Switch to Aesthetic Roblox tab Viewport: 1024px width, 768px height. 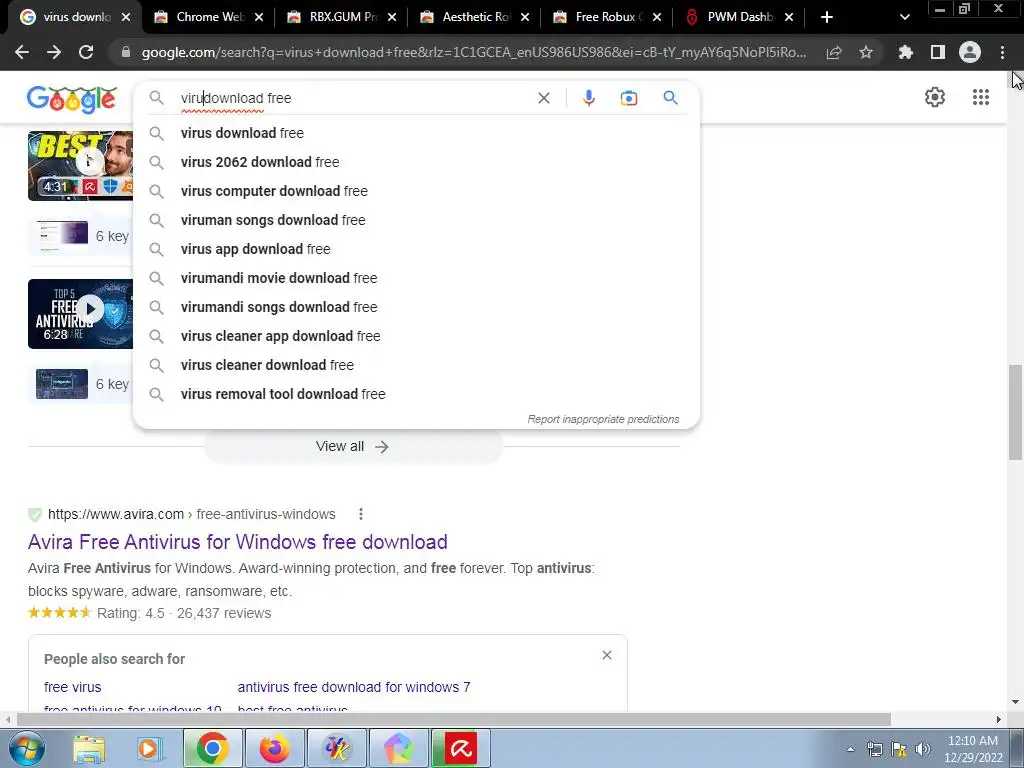[x=475, y=17]
